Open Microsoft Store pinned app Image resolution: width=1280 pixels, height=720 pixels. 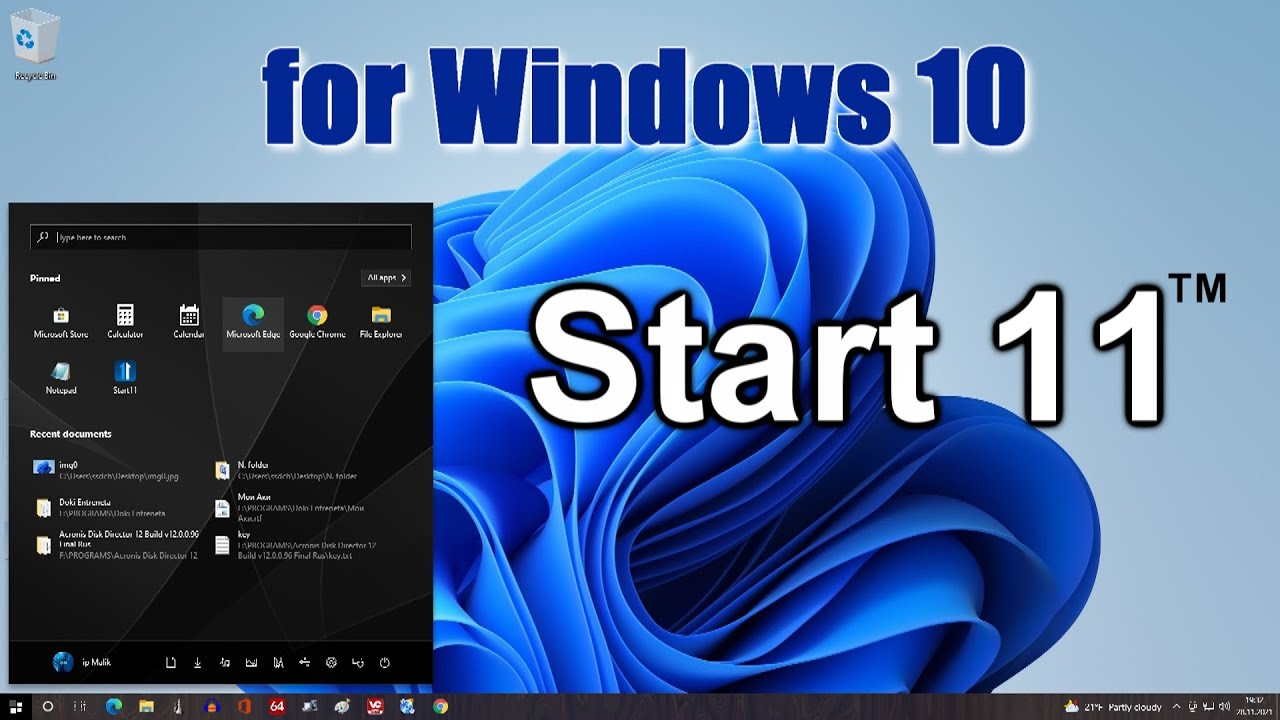(61, 322)
